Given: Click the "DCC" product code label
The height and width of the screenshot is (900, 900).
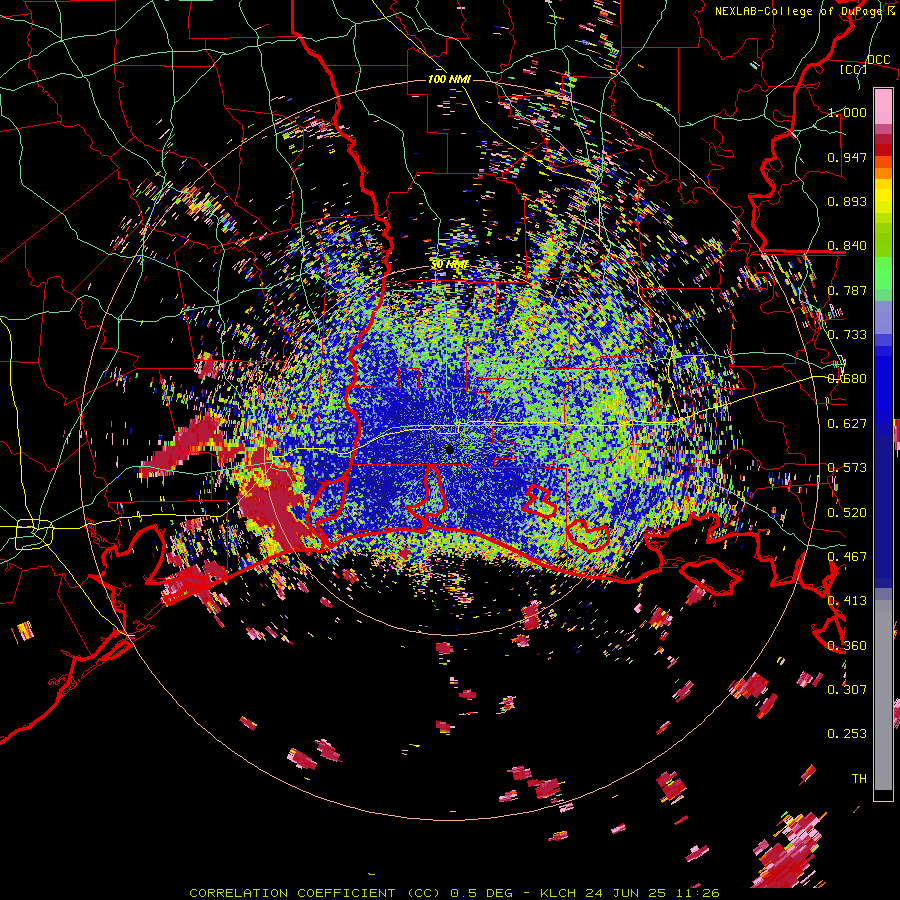Looking at the screenshot, I should coord(878,60).
